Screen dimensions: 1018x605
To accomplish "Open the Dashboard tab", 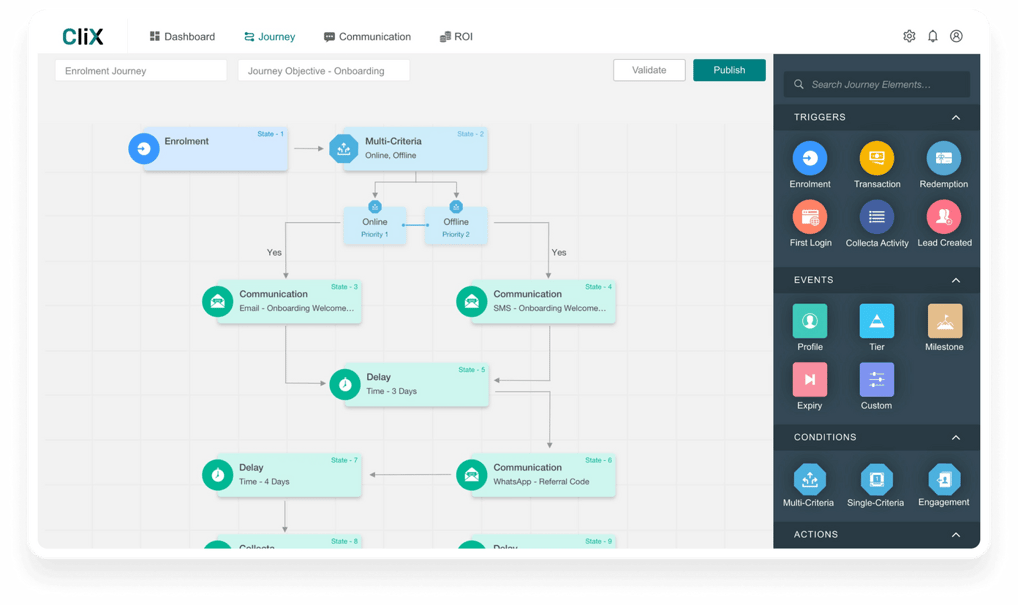I will click(x=182, y=36).
